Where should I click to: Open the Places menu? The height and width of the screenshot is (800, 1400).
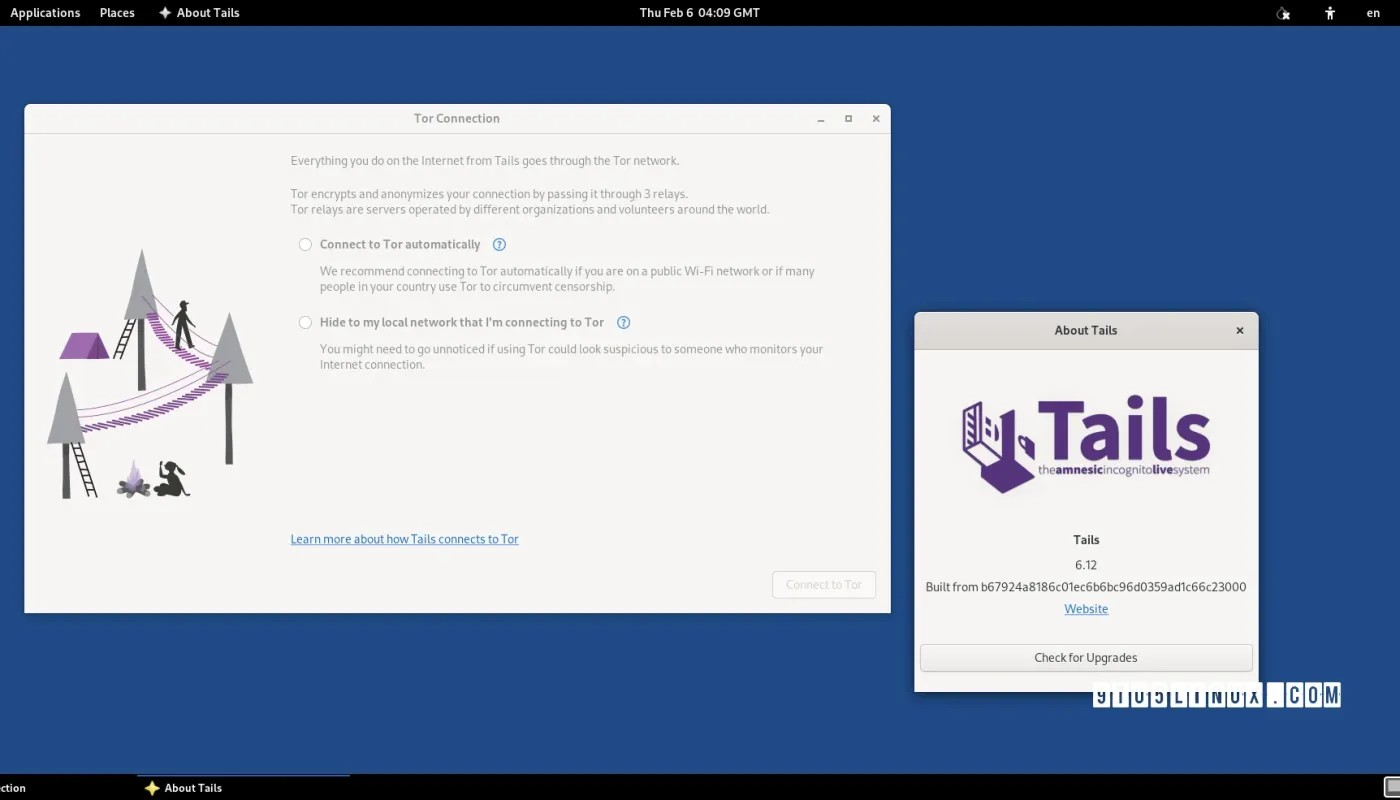pos(117,13)
